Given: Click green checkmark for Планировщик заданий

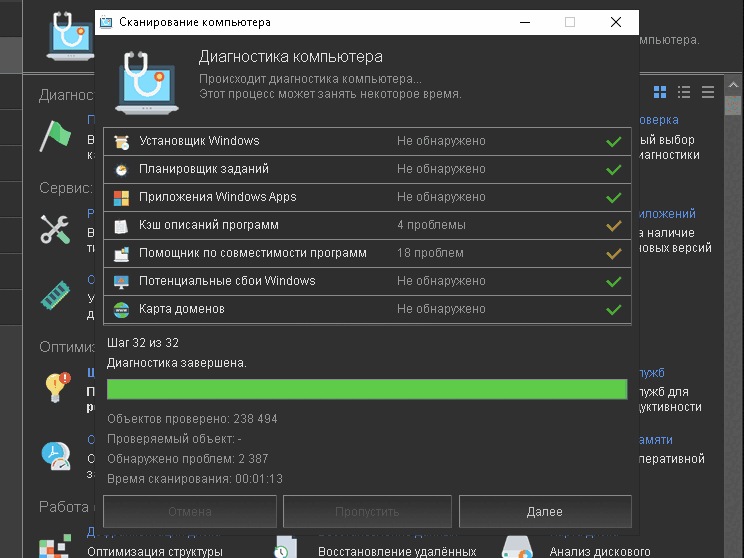Looking at the screenshot, I should (614, 169).
